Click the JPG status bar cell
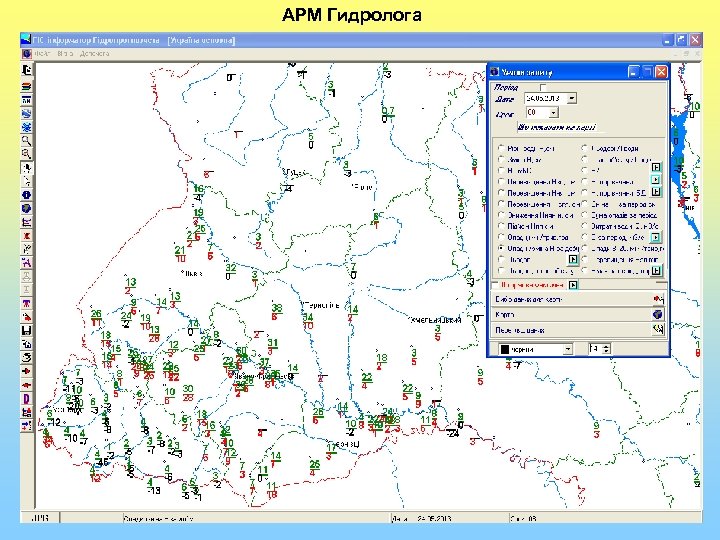720x540 pixels. (40, 518)
